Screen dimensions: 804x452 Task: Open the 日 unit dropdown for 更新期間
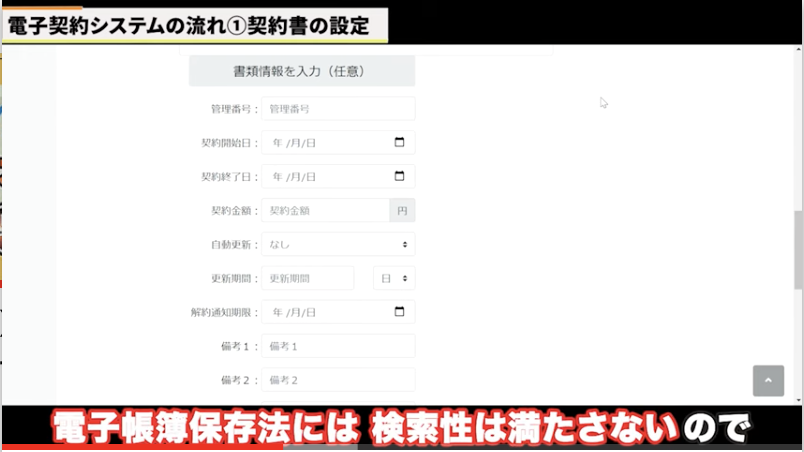(x=394, y=278)
